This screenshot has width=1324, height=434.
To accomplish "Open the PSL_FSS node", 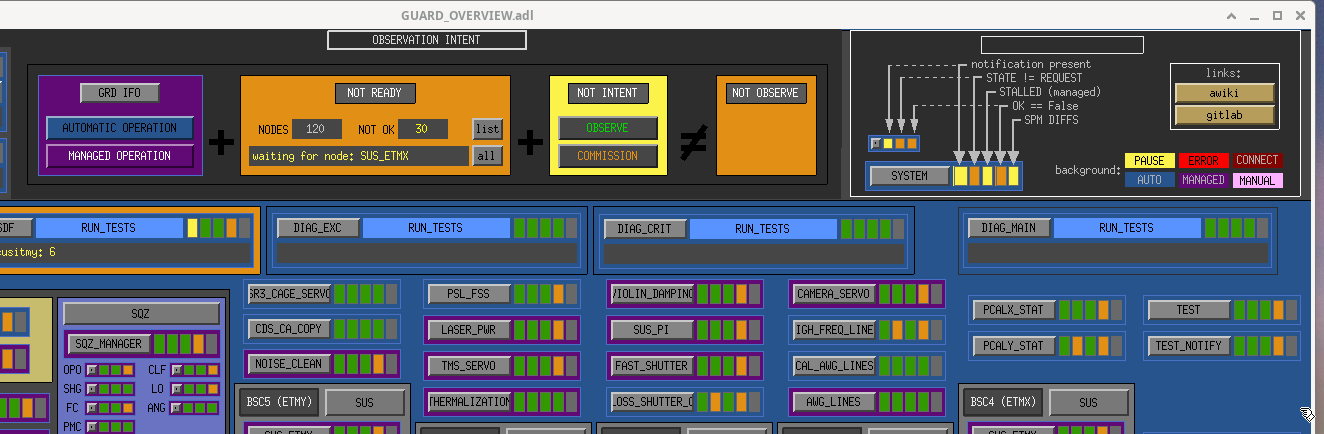I will (x=470, y=294).
